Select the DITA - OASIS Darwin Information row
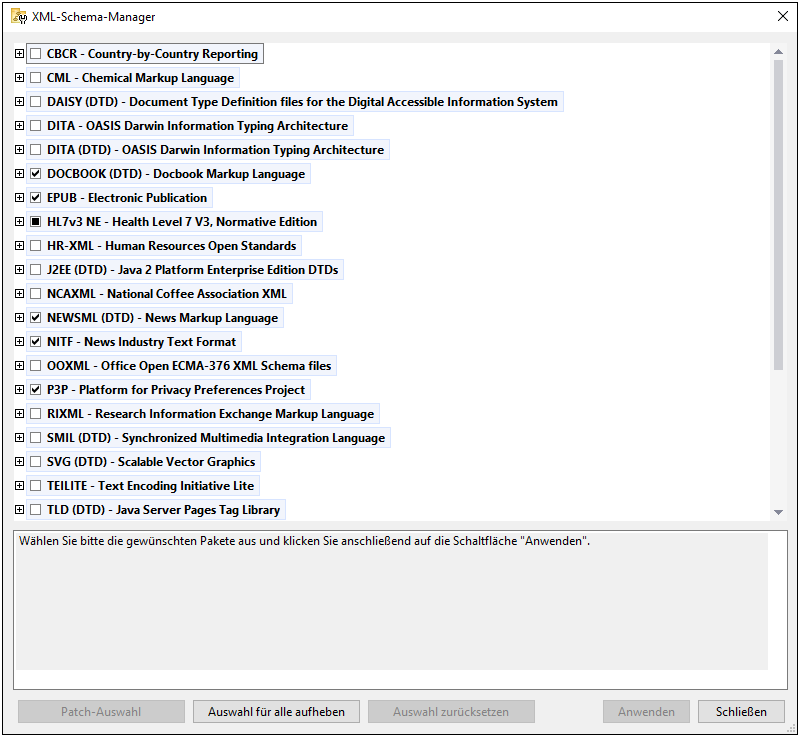800x737 pixels. (197, 126)
